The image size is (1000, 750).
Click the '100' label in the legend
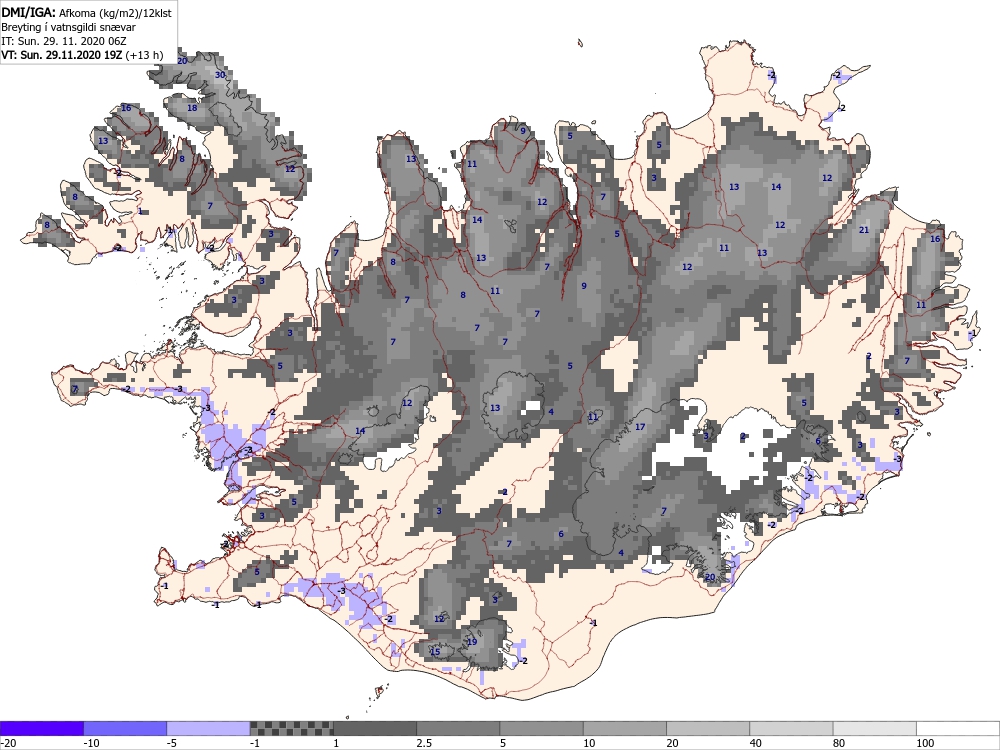(925, 743)
